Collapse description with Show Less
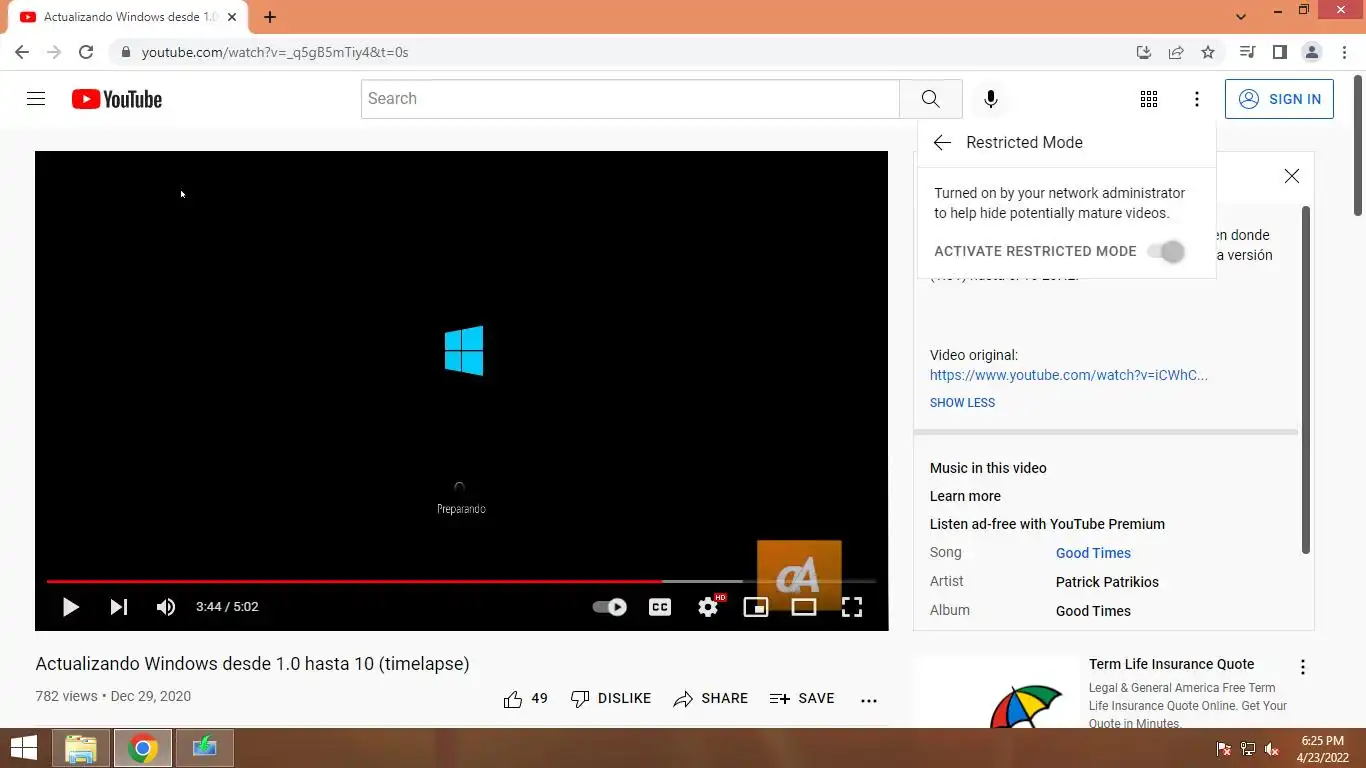This screenshot has width=1366, height=768. point(962,403)
